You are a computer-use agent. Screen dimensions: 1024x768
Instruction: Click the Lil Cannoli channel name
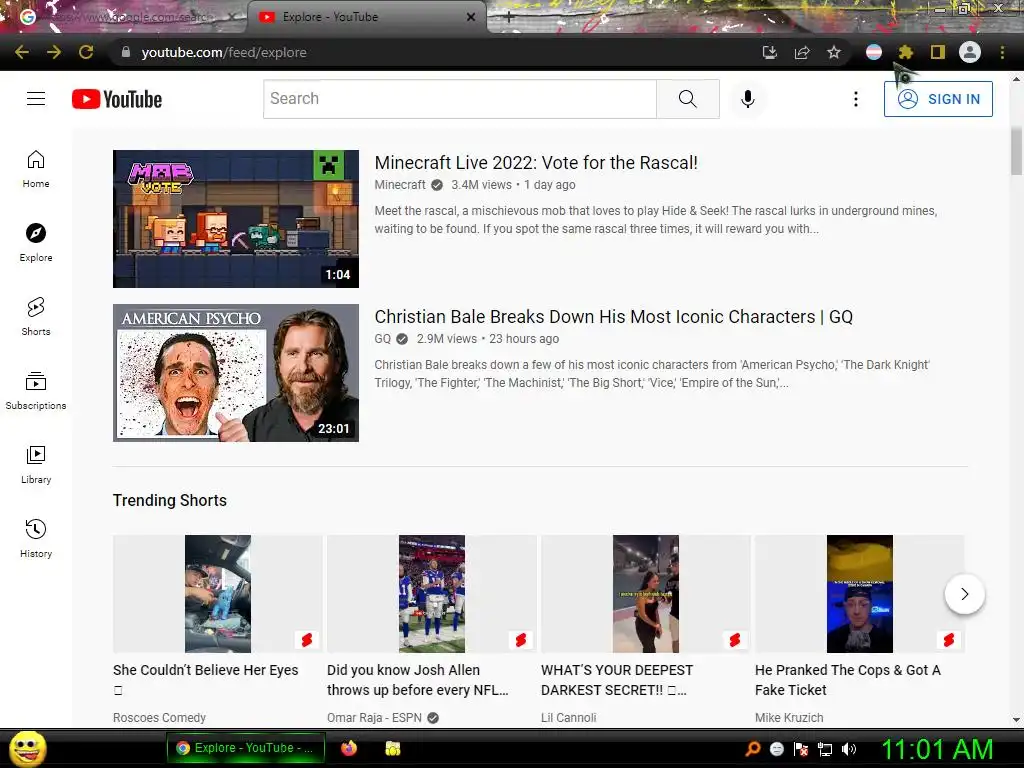[569, 718]
